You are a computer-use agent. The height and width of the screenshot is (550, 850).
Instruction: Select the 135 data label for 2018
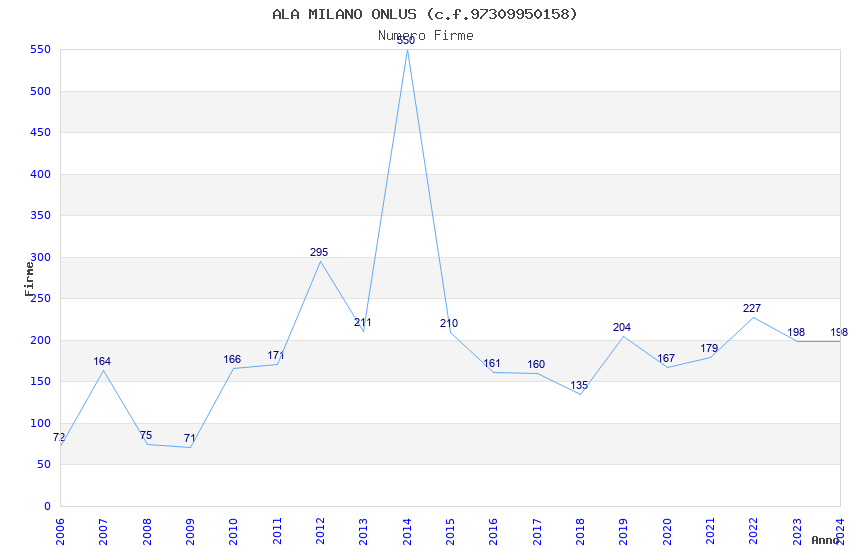[579, 385]
